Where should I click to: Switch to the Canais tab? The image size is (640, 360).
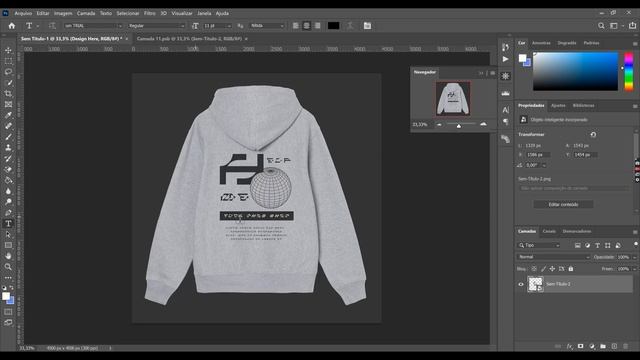pyautogui.click(x=549, y=231)
